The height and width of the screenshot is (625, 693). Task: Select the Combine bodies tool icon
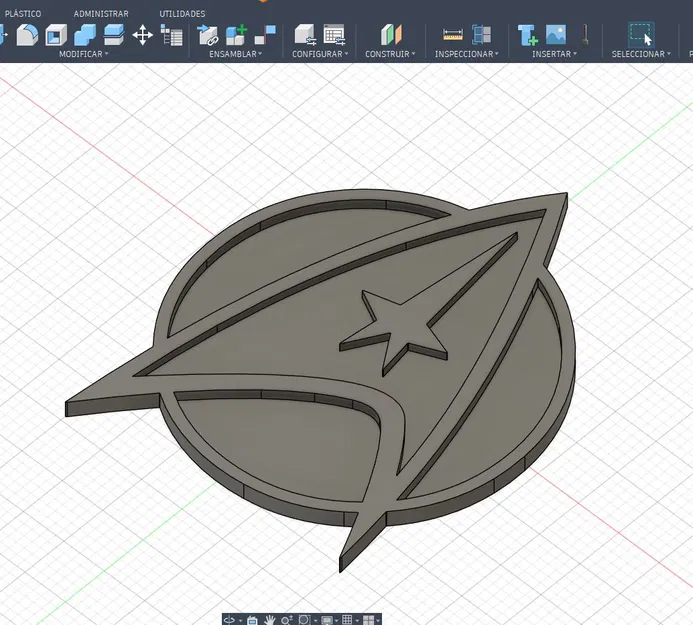pyautogui.click(x=85, y=35)
